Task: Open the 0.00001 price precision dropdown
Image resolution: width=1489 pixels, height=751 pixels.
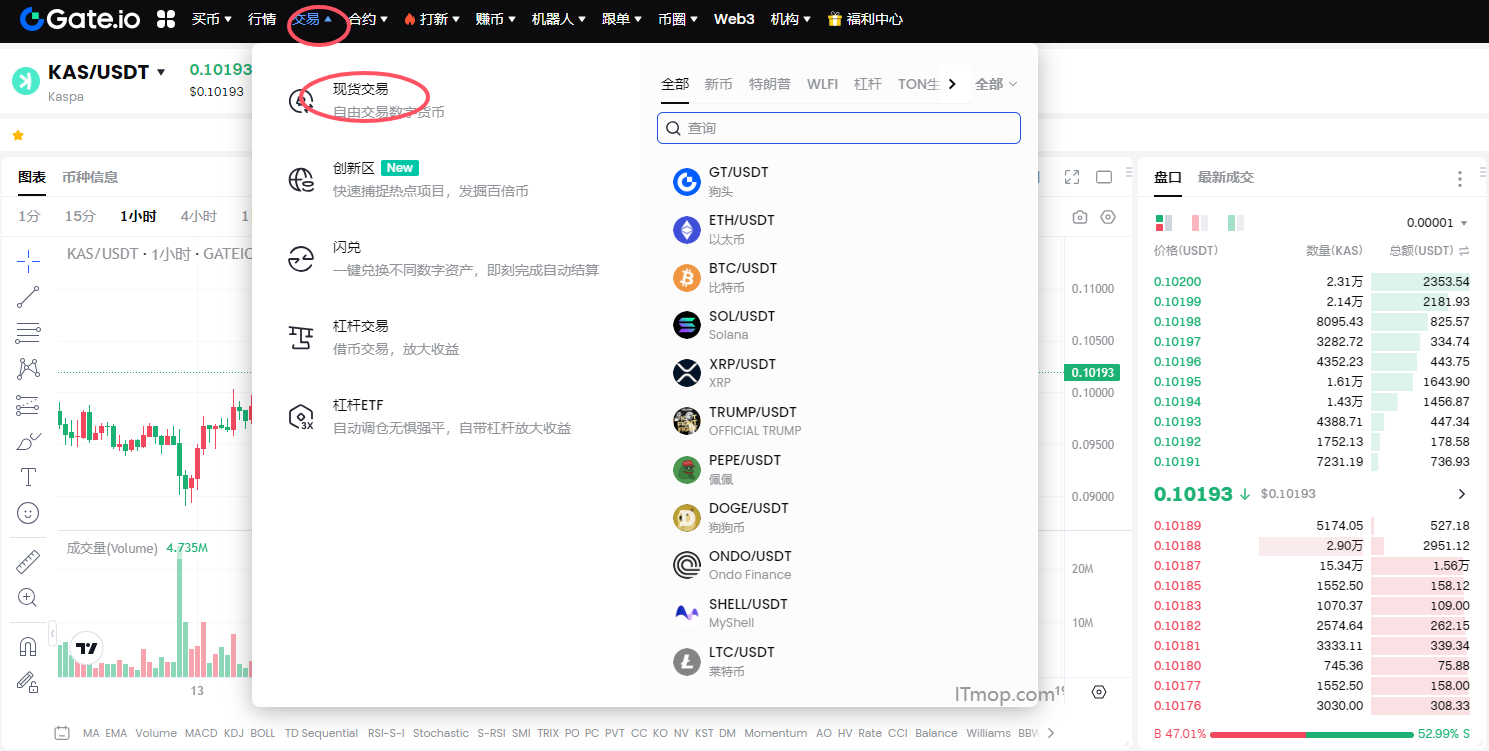Action: 1437,223
